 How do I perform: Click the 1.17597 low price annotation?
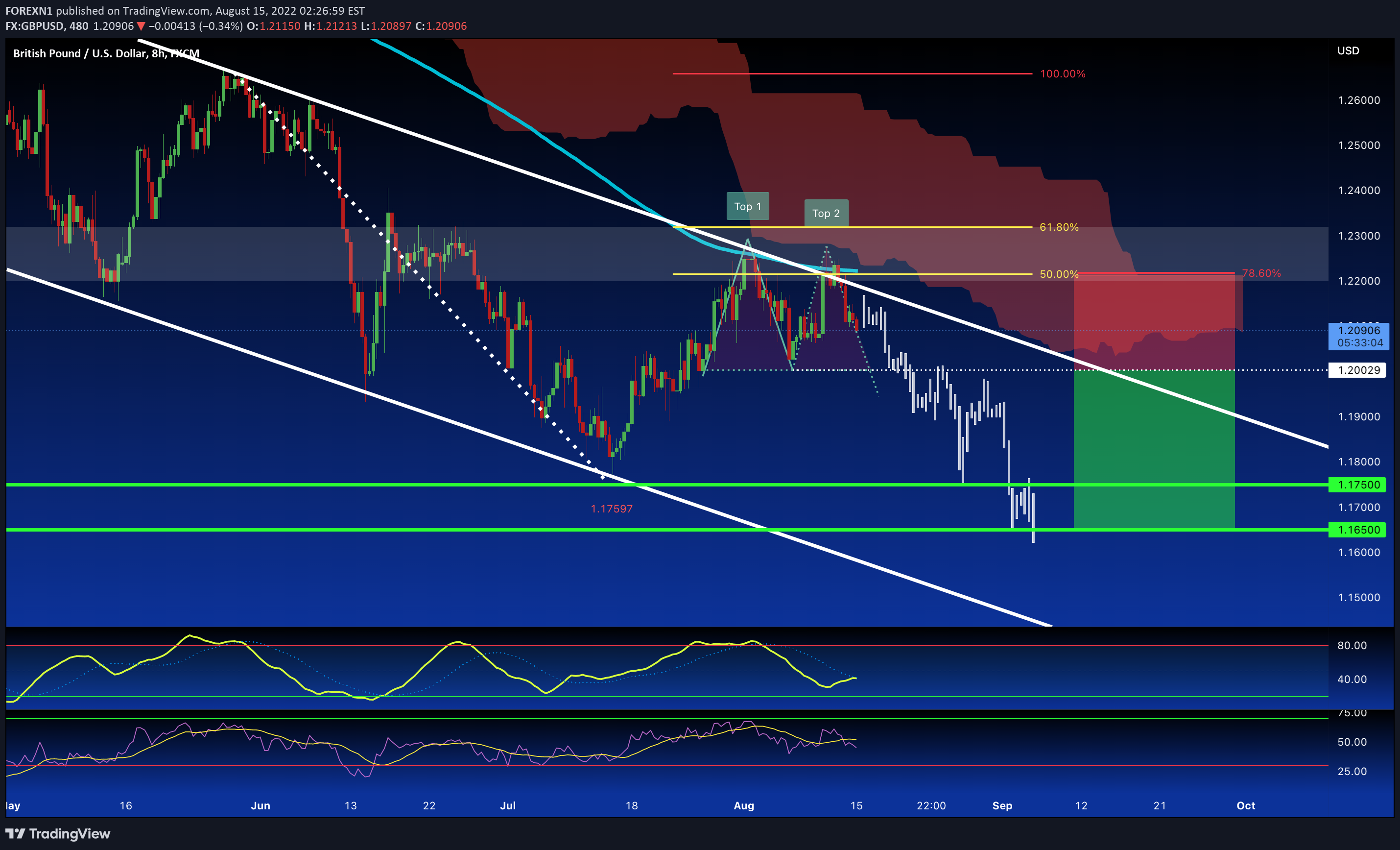coord(611,509)
